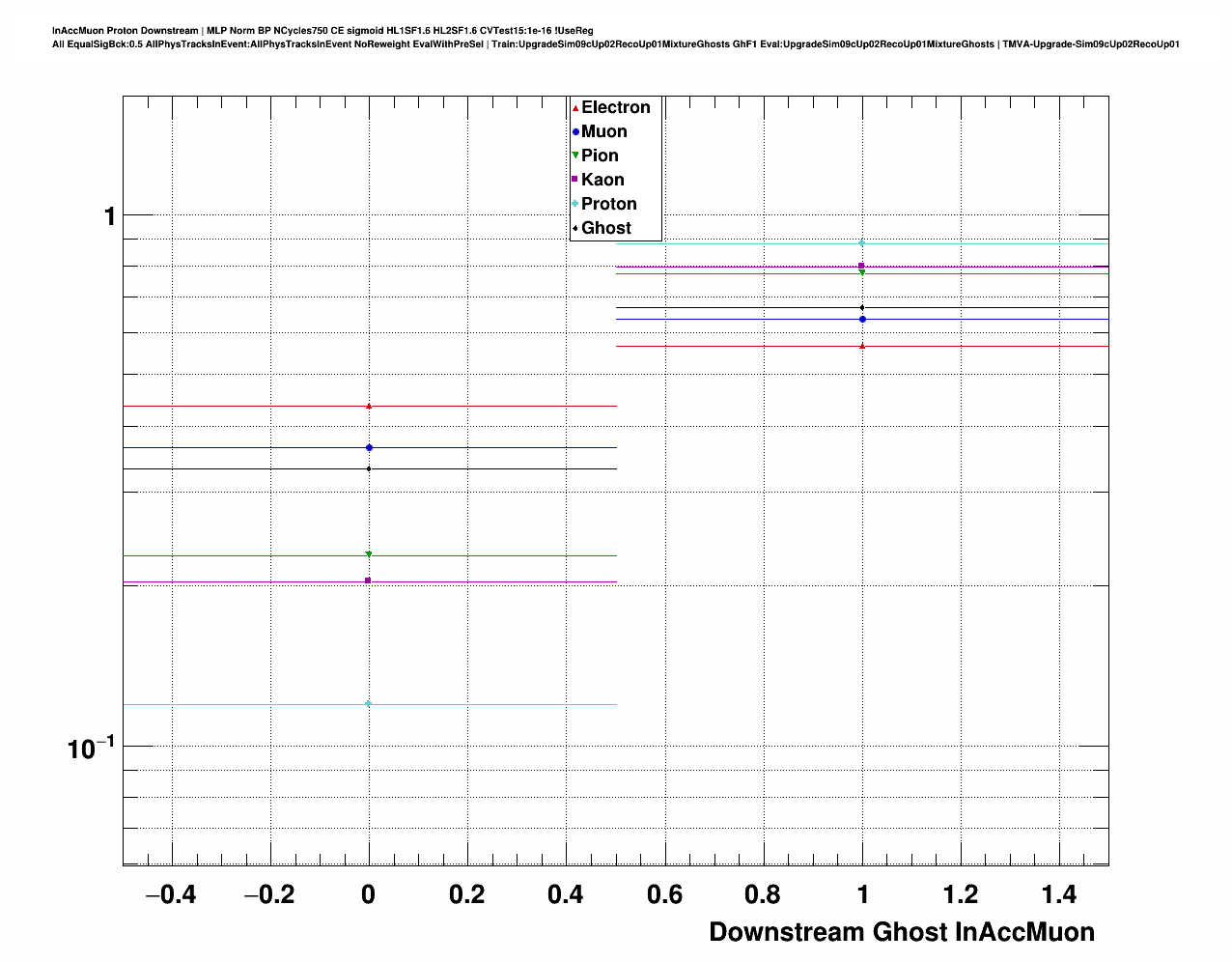Screen dimensions: 1232x962
Task: Click the x-axis tick label '−0.4'
Action: [x=171, y=895]
